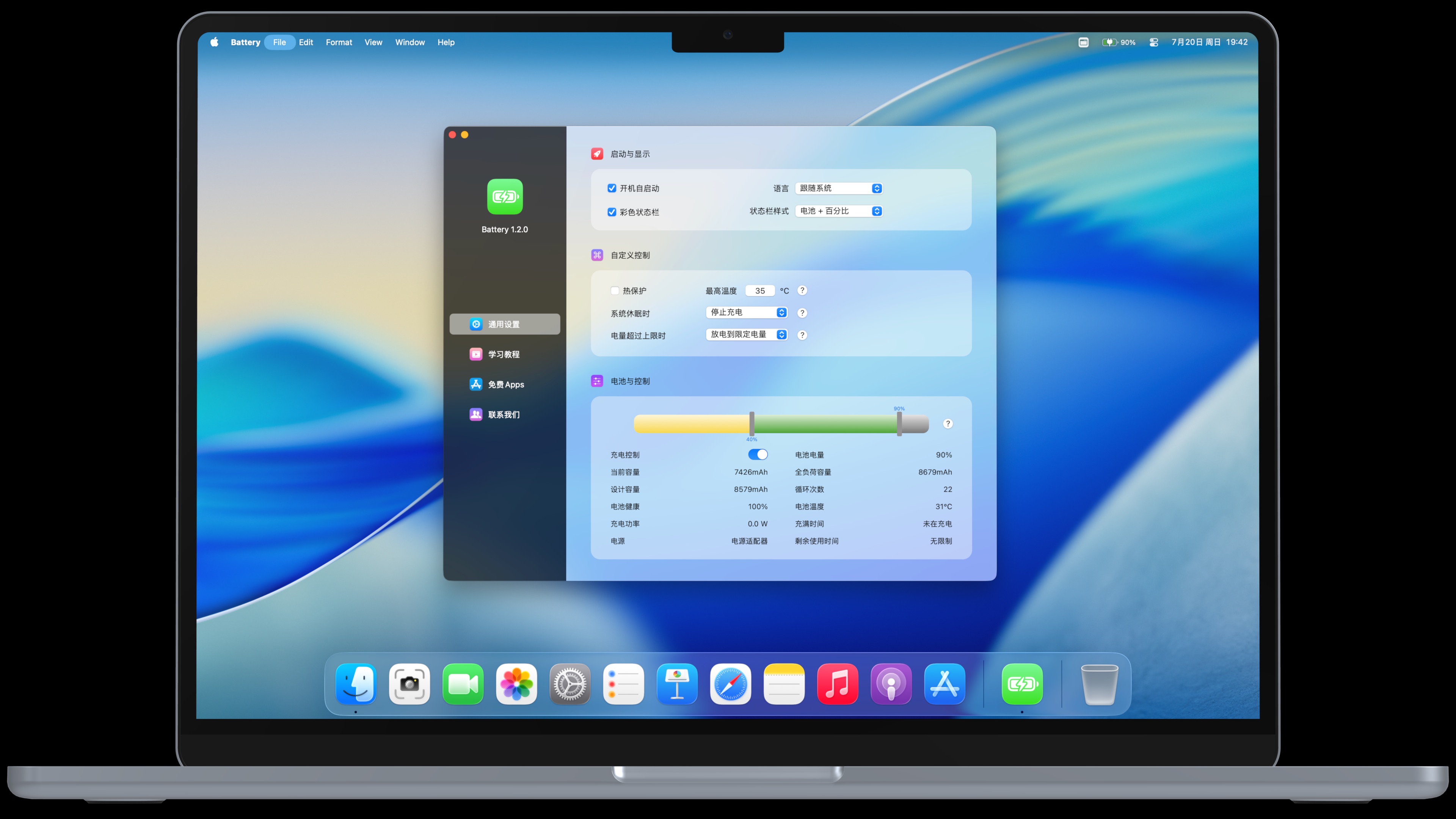Toggle the 彩色状态栏 checkbox
Image resolution: width=1456 pixels, height=819 pixels.
tap(612, 212)
